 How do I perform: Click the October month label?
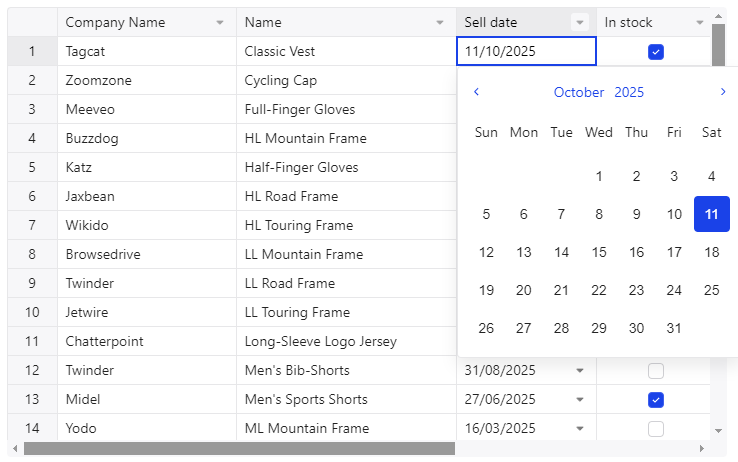[579, 92]
